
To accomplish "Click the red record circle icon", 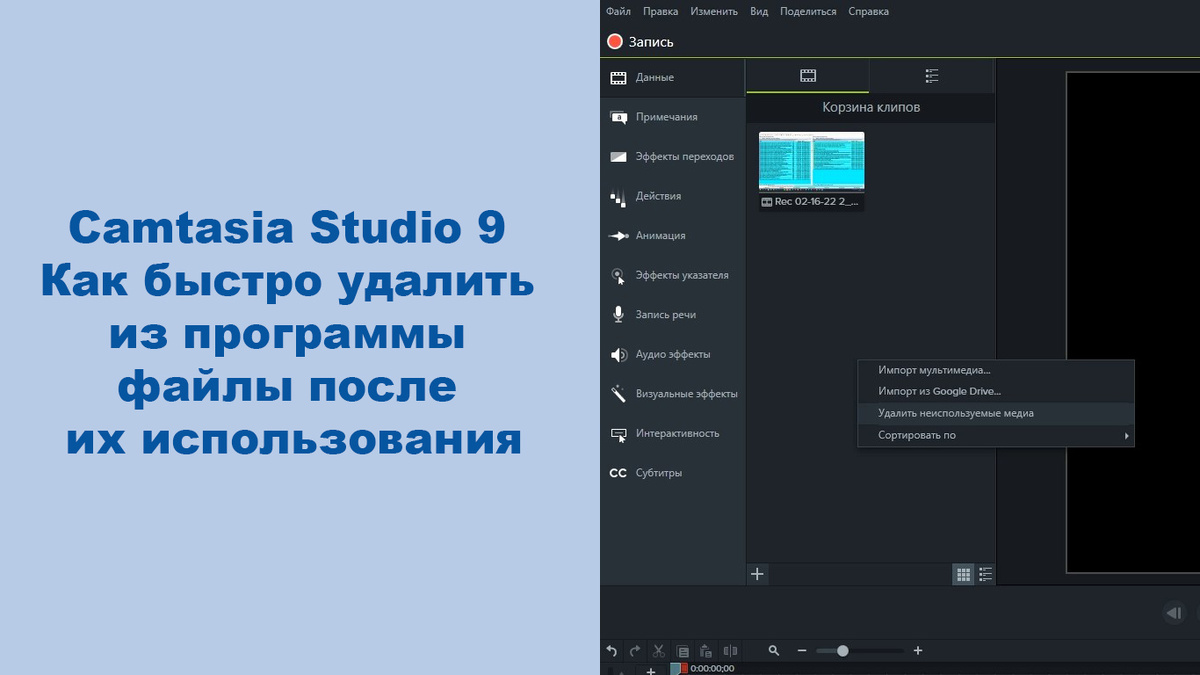I will (x=615, y=42).
